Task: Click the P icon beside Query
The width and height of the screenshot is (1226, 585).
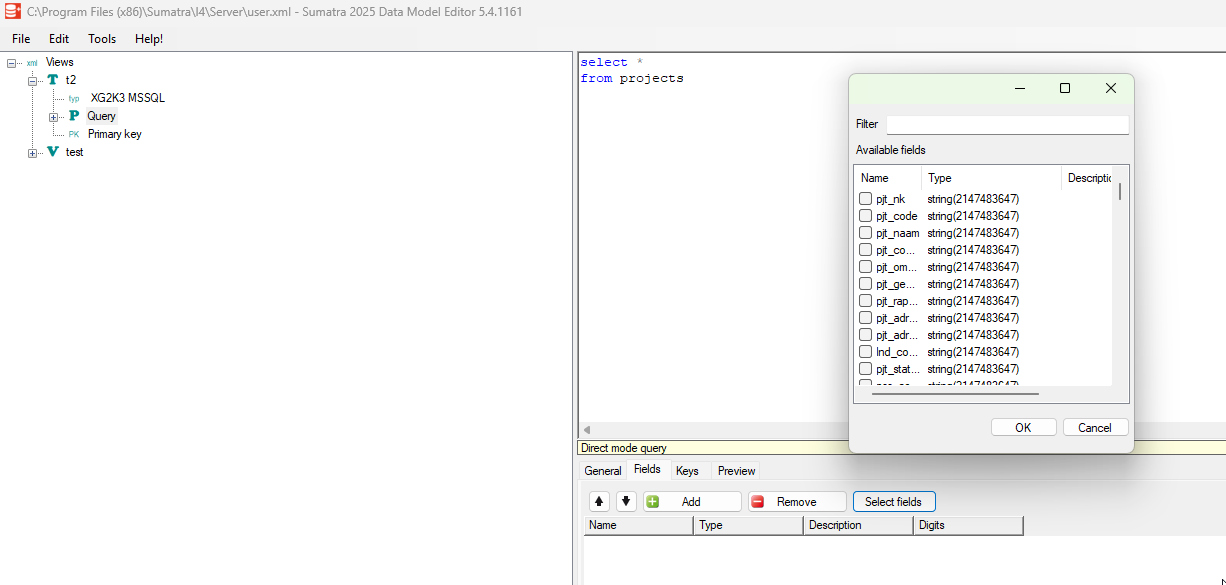Action: [74, 116]
